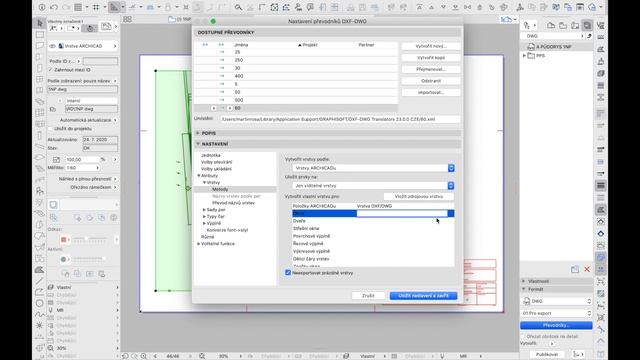Click the Vytvořit kopii button
Screen dimensions: 640x360
click(431, 58)
